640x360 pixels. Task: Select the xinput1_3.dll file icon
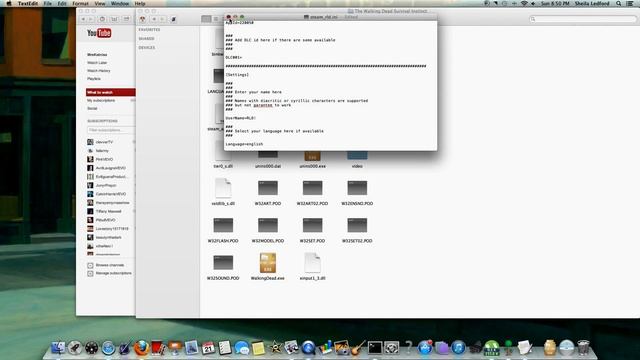click(312, 263)
